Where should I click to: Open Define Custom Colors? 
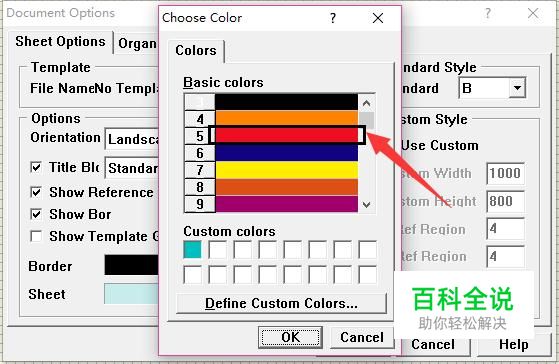pos(281,303)
